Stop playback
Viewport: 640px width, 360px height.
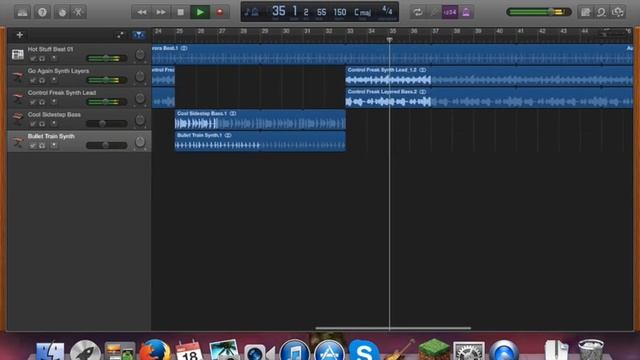click(x=180, y=12)
